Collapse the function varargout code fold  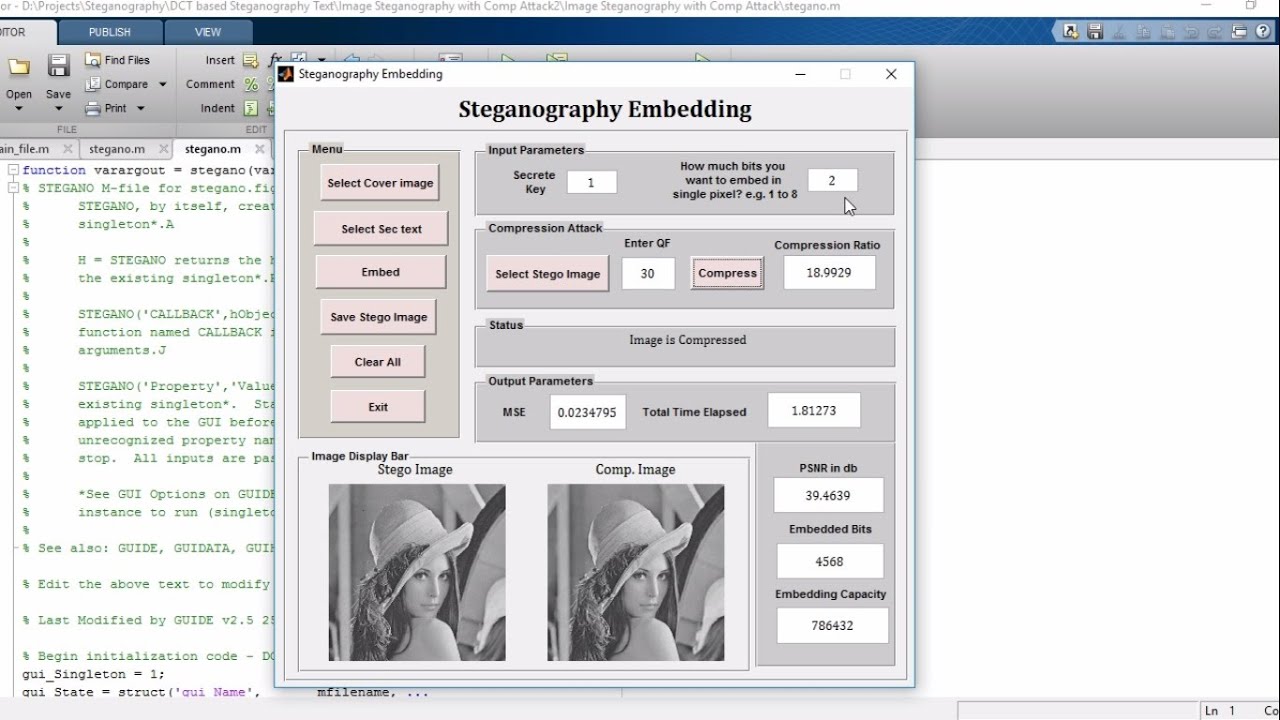[x=13, y=170]
